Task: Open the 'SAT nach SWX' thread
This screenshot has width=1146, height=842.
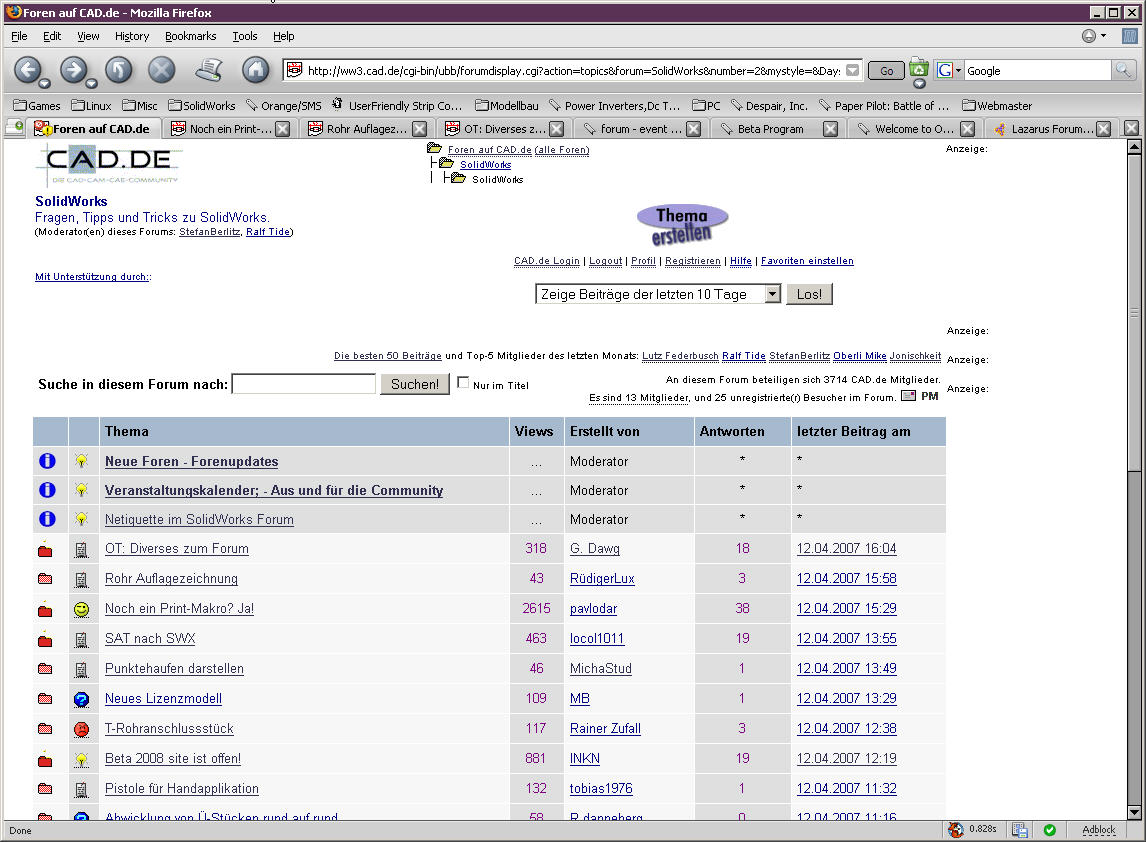Action: click(x=150, y=638)
